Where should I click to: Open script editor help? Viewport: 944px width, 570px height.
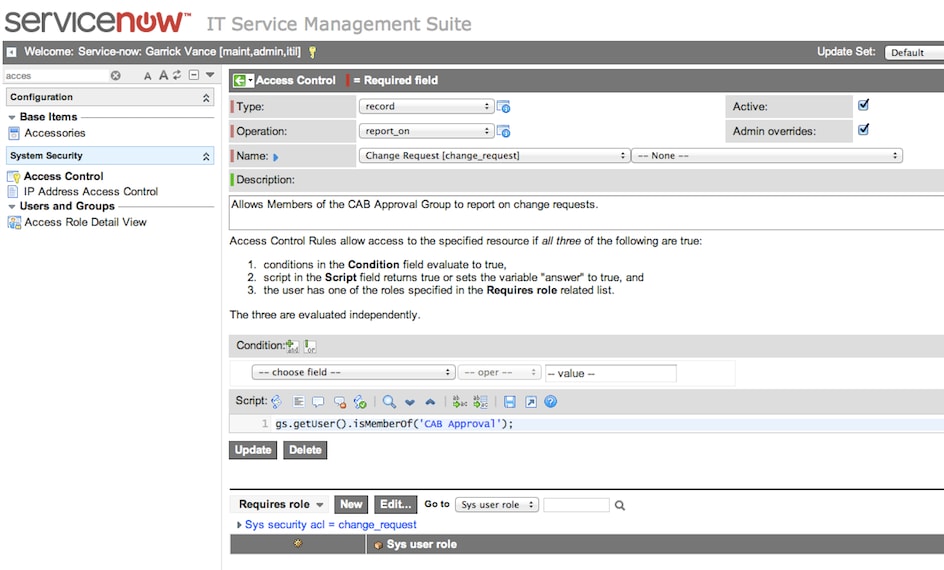(x=551, y=401)
